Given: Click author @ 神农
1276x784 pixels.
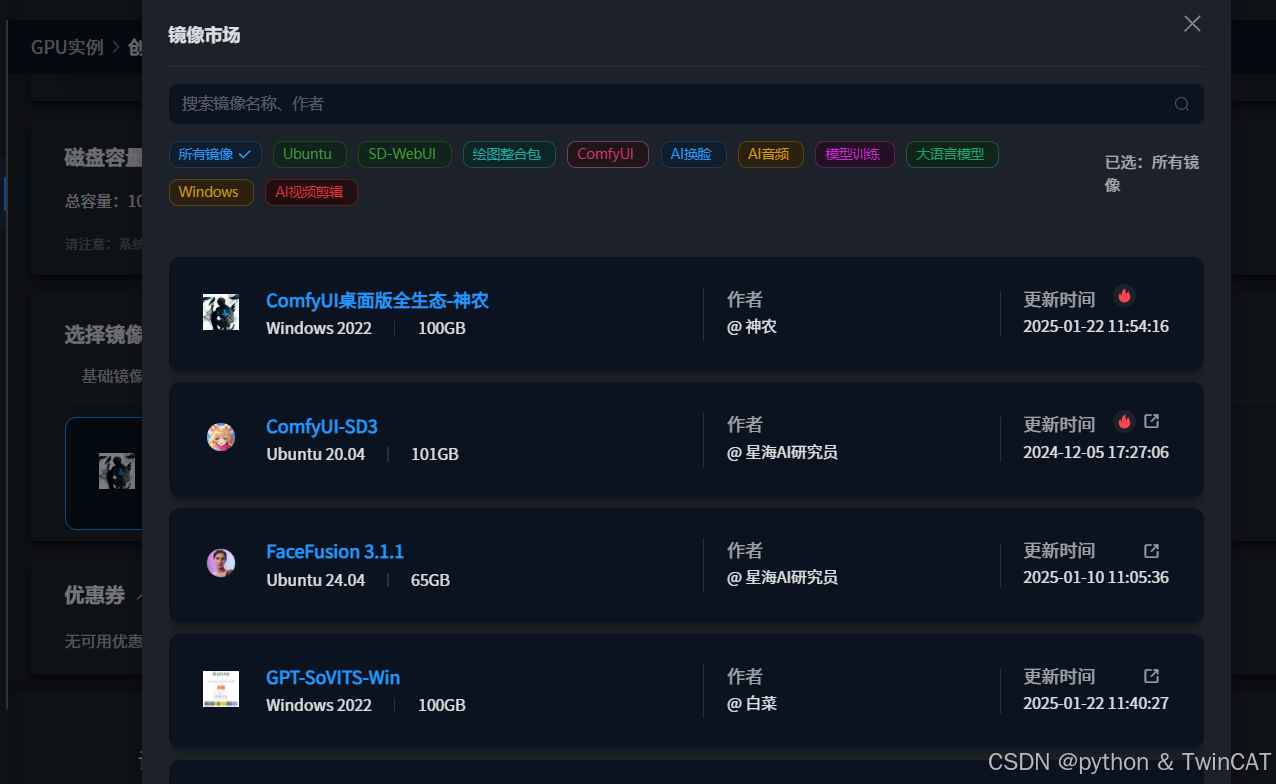Looking at the screenshot, I should tap(752, 327).
